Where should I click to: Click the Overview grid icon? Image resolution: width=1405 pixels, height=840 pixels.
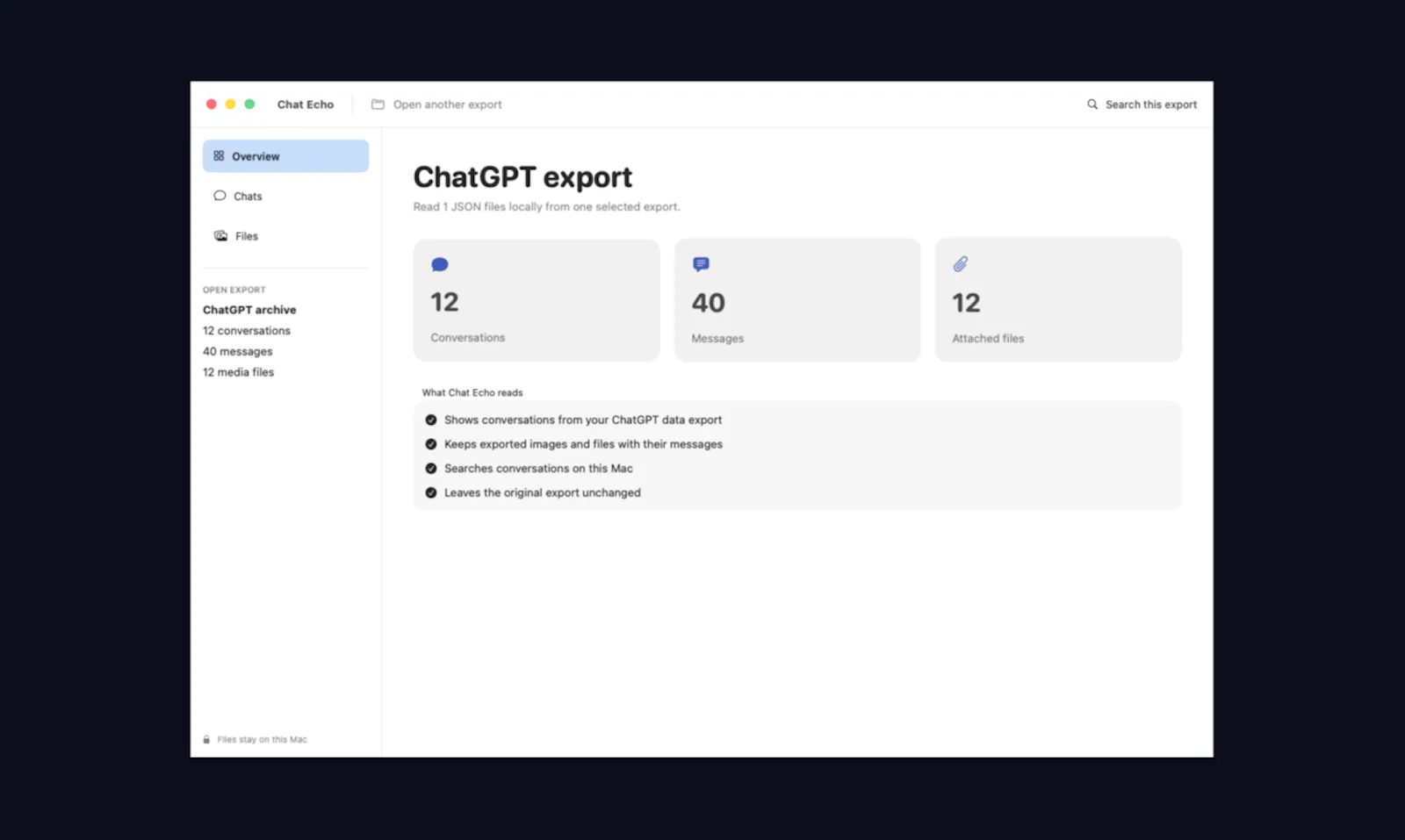click(219, 155)
